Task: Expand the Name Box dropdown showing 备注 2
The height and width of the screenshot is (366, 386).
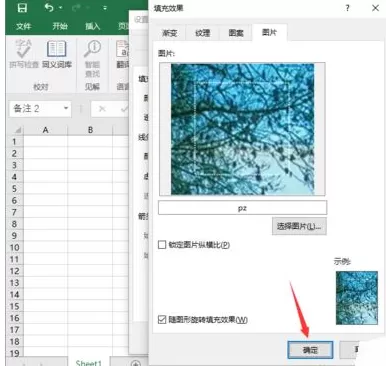Action: pyautogui.click(x=66, y=108)
